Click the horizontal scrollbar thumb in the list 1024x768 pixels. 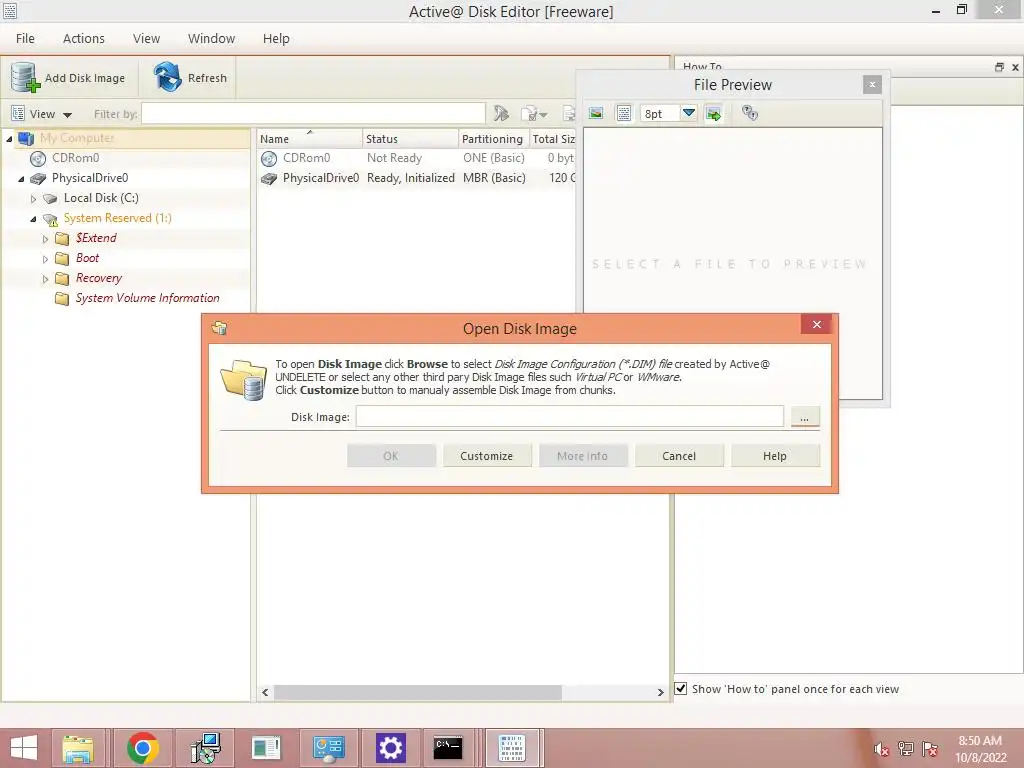point(418,692)
